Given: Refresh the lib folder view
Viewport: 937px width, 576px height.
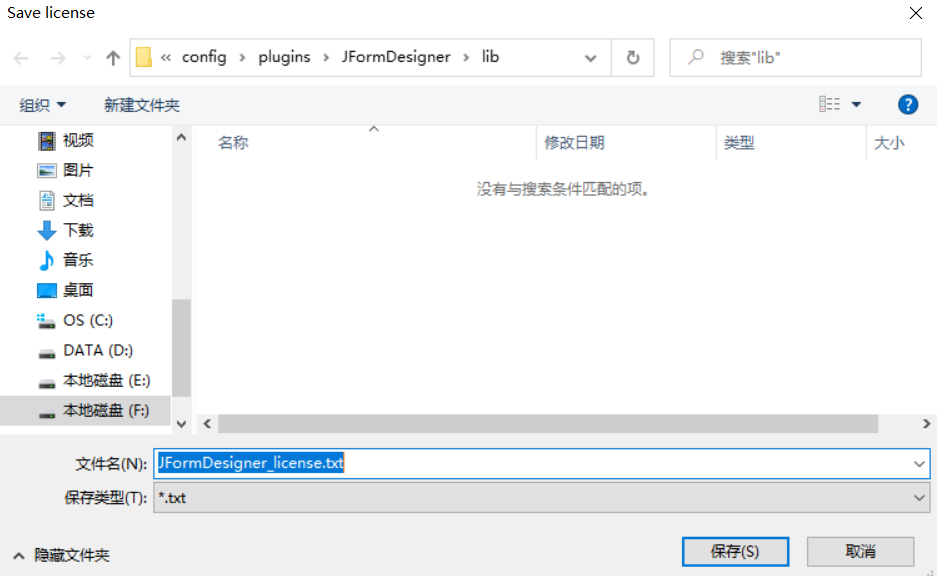Looking at the screenshot, I should 633,58.
